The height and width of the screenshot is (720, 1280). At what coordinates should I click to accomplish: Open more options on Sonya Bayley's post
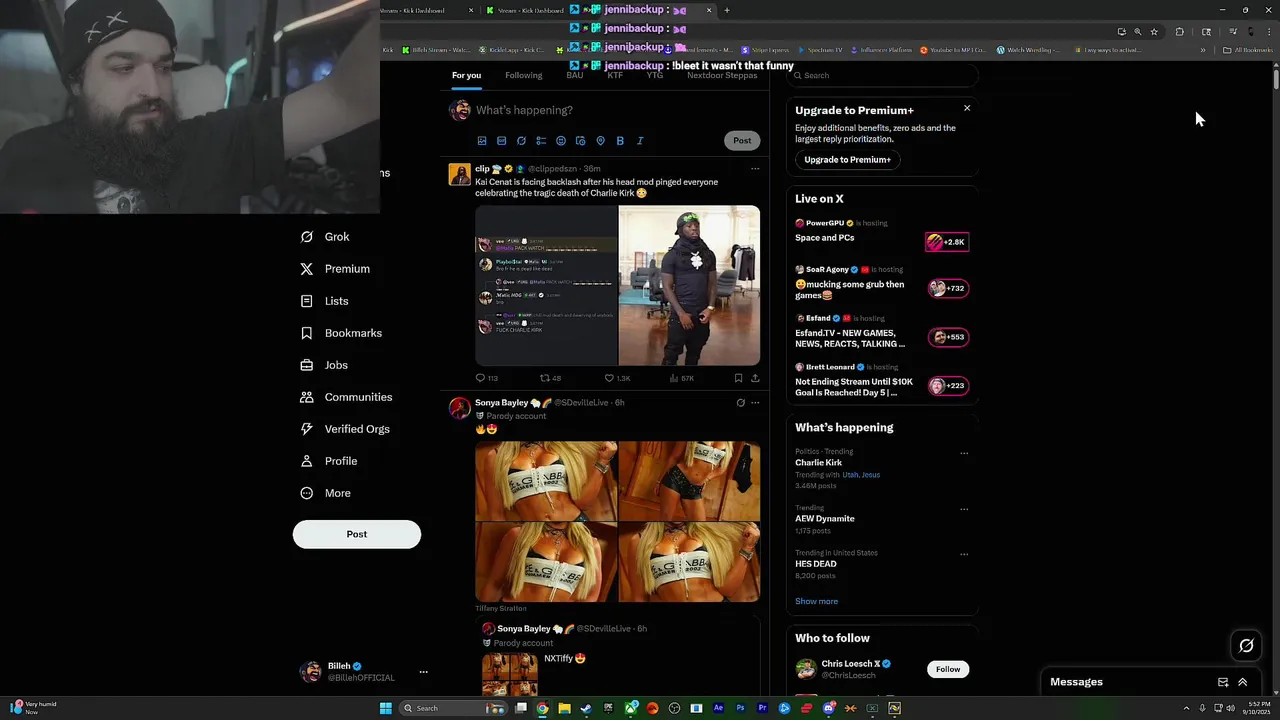coord(755,403)
